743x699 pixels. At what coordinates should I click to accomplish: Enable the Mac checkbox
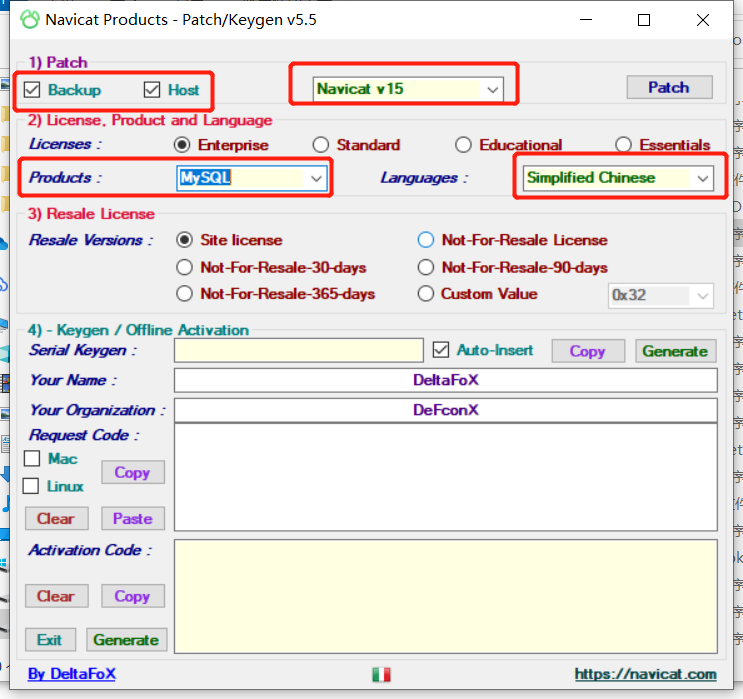32,459
